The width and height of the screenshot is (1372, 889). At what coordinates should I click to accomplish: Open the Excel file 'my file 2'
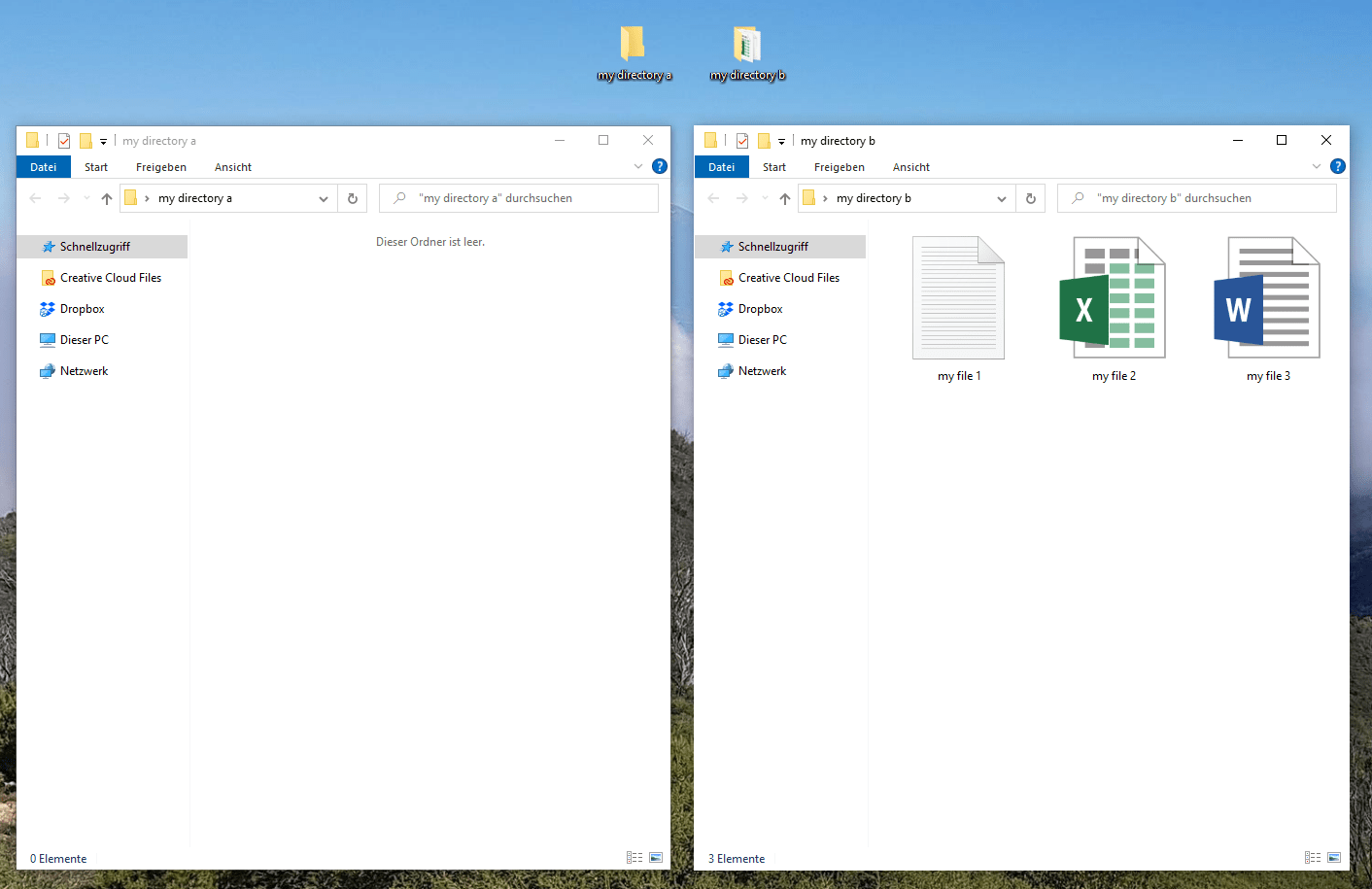tap(1113, 298)
